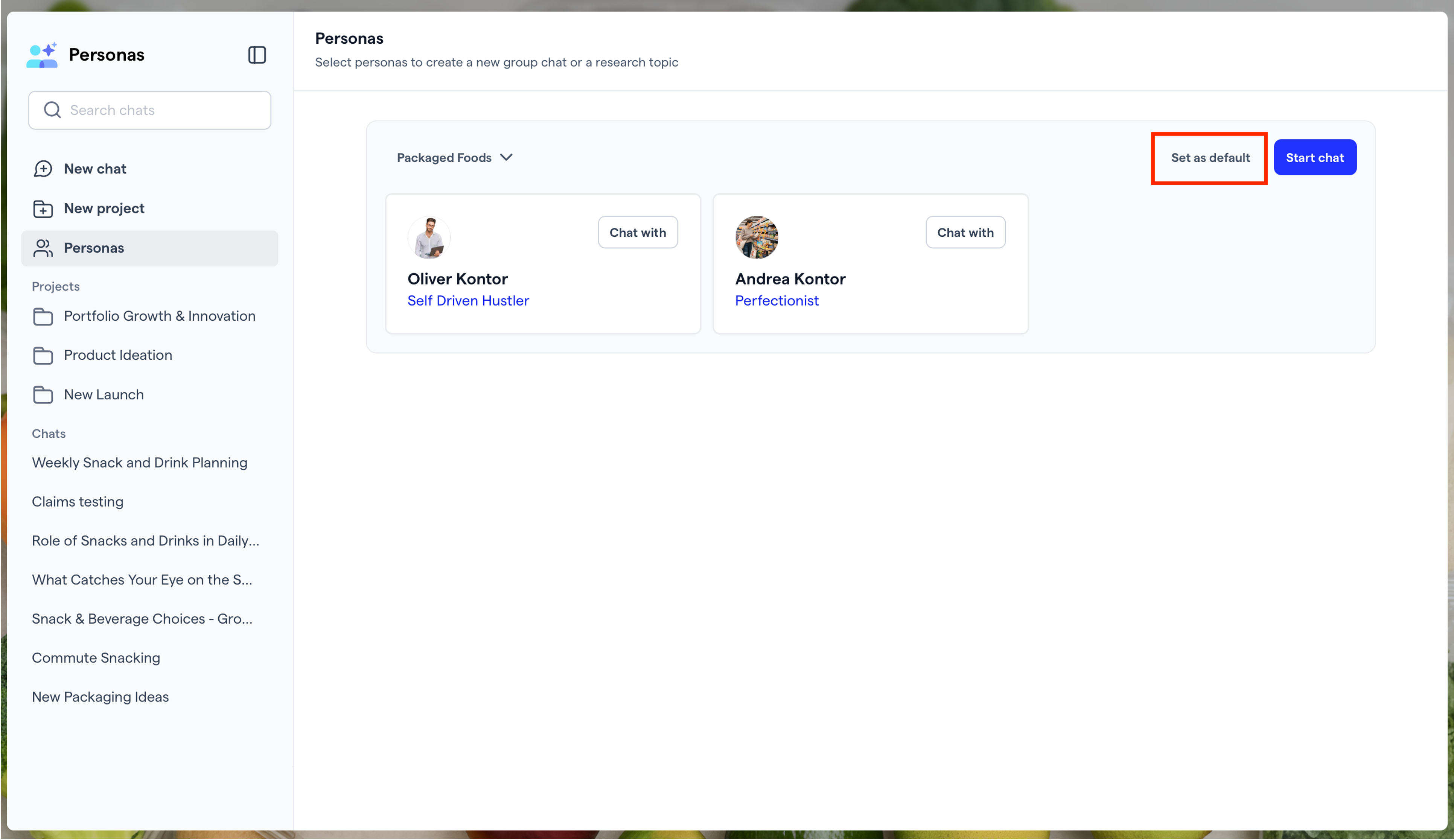Open What Catches Your Eye chat
The width and height of the screenshot is (1454, 840).
142,580
